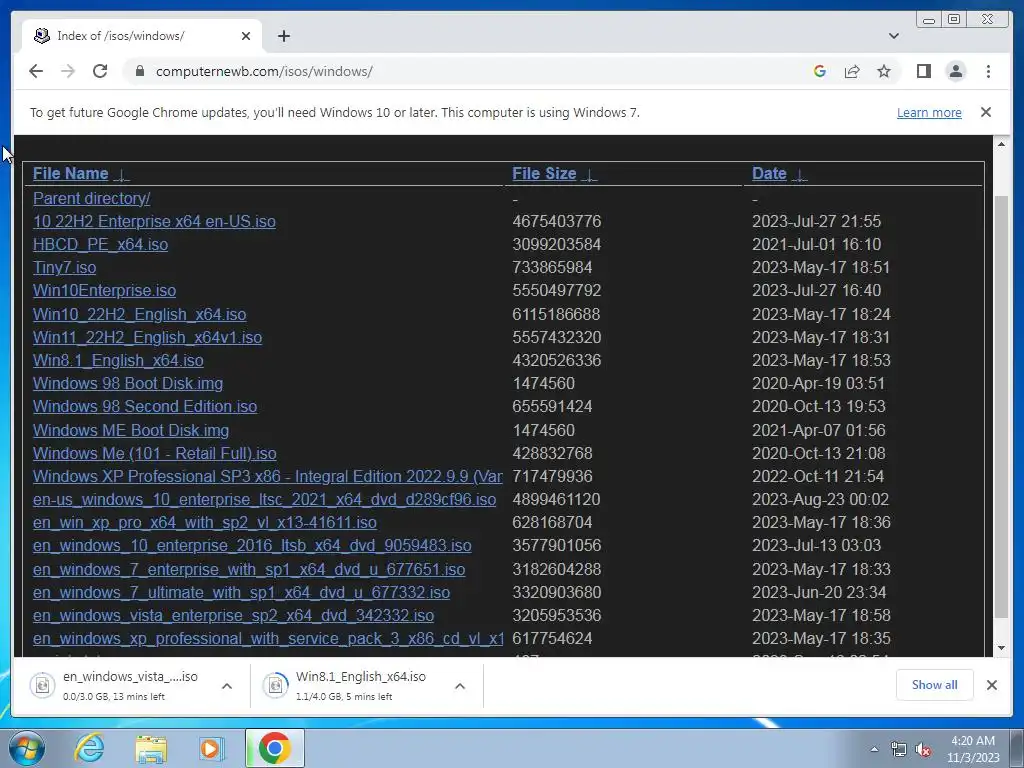
Task: Click the page scrollbar up arrow
Action: coord(1001,144)
